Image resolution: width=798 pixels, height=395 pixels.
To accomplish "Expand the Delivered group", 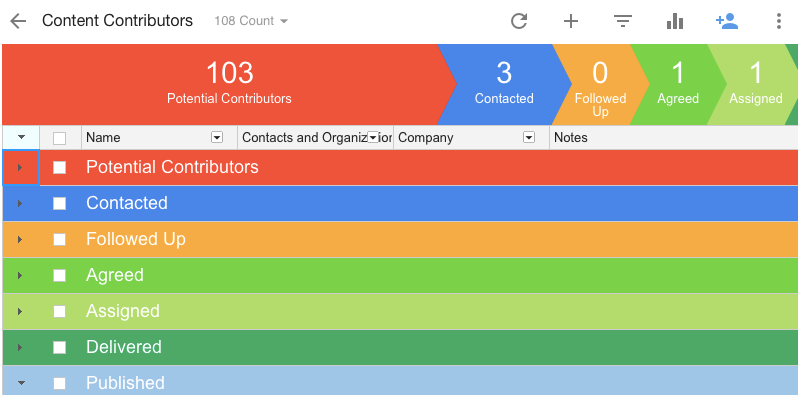I will click(x=20, y=348).
